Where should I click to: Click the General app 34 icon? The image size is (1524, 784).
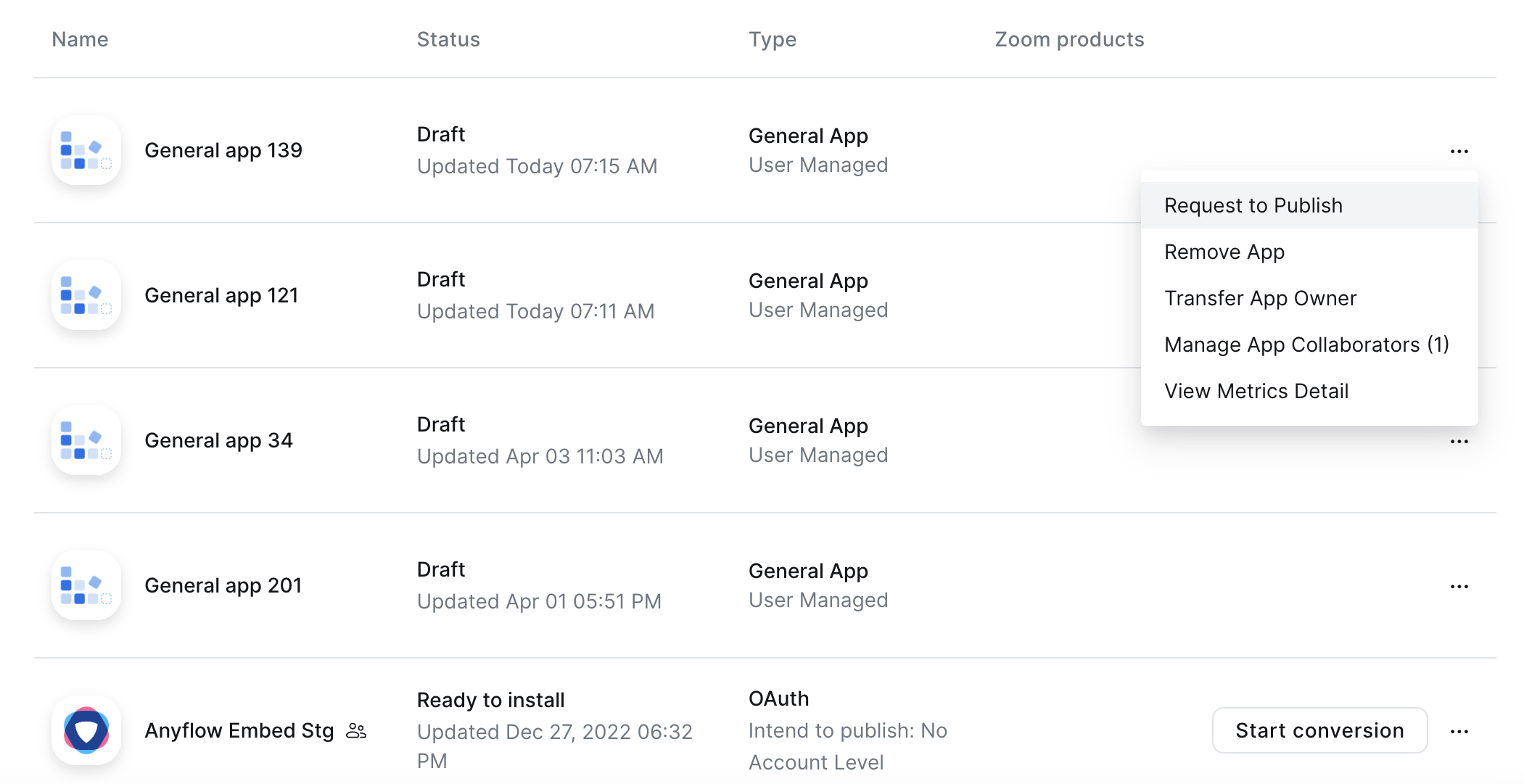(86, 440)
